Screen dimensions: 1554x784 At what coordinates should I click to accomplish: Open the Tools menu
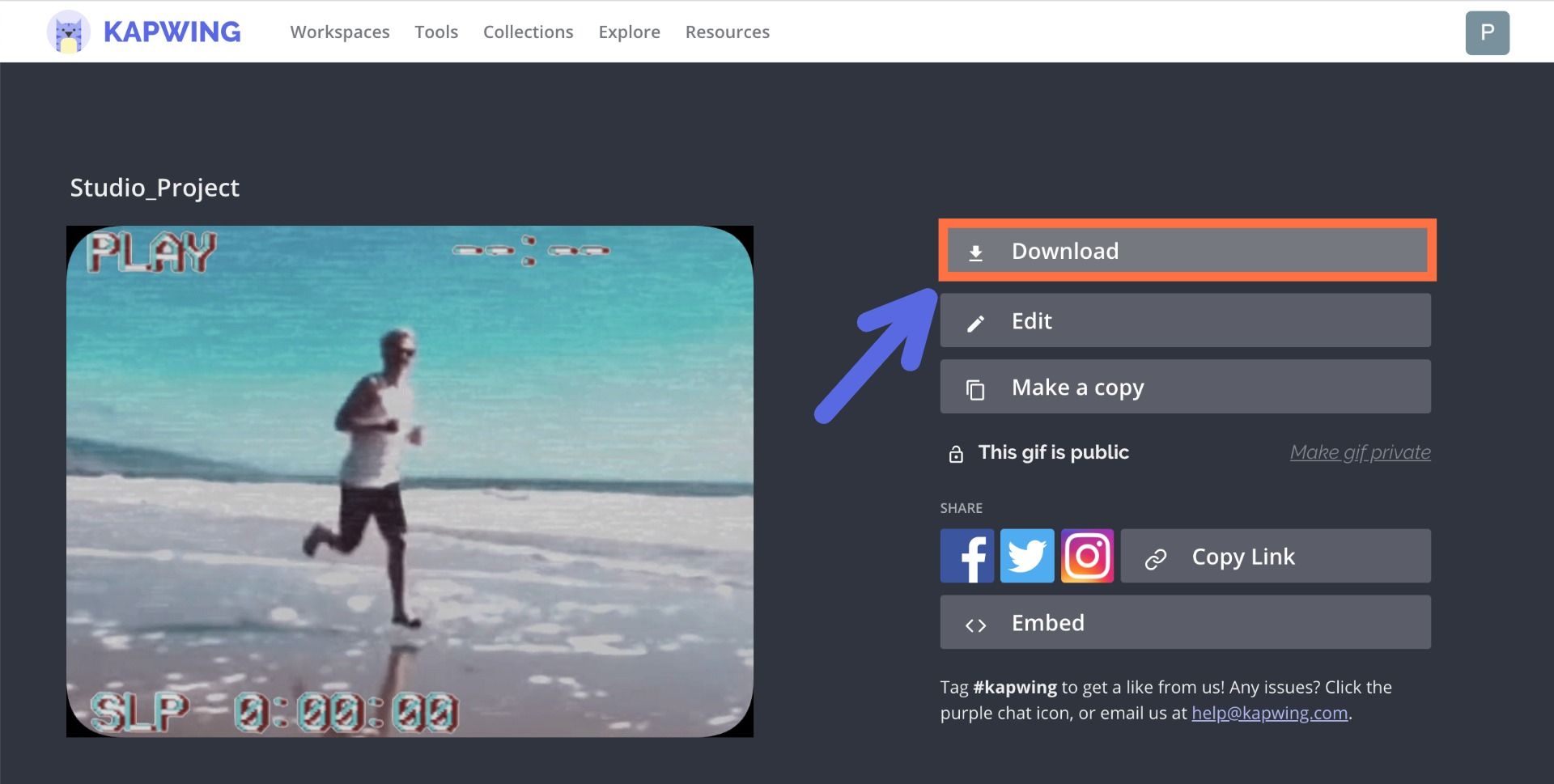click(436, 32)
